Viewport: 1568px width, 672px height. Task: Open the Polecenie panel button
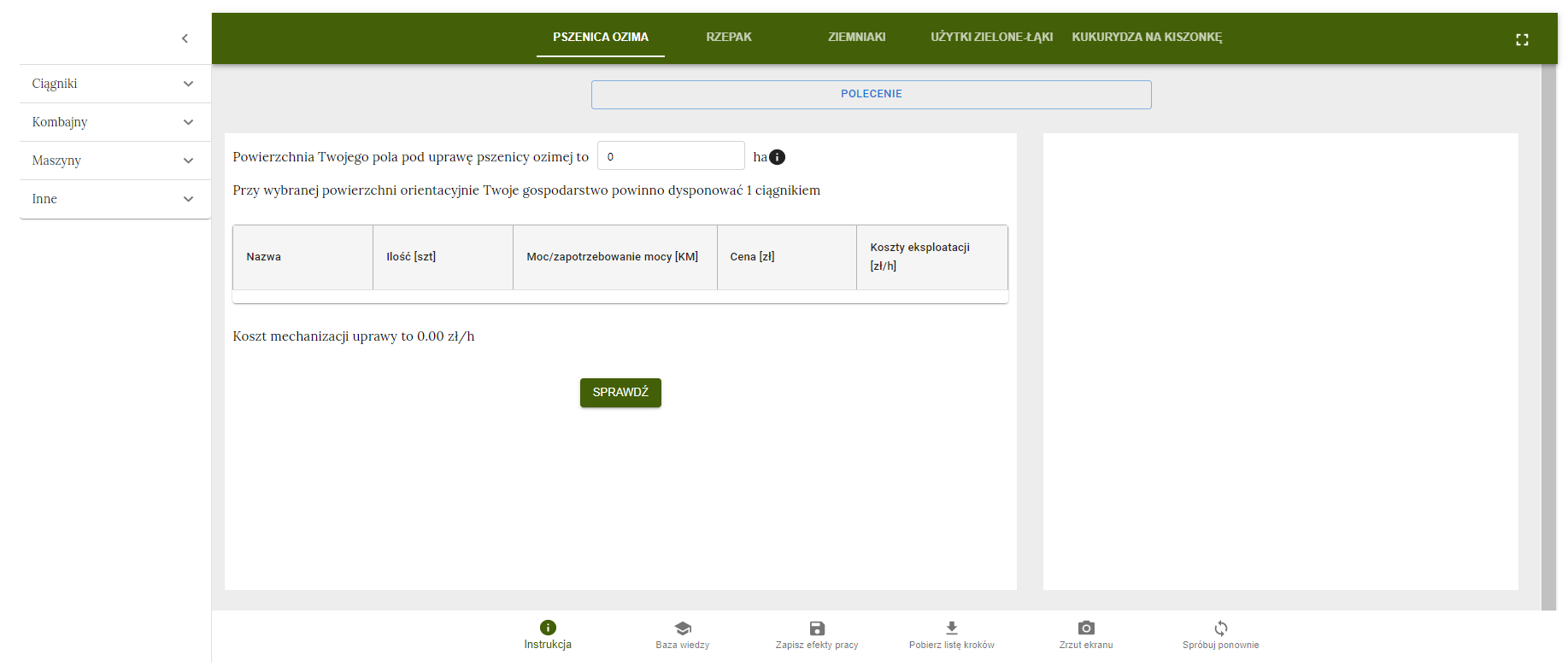(x=872, y=95)
